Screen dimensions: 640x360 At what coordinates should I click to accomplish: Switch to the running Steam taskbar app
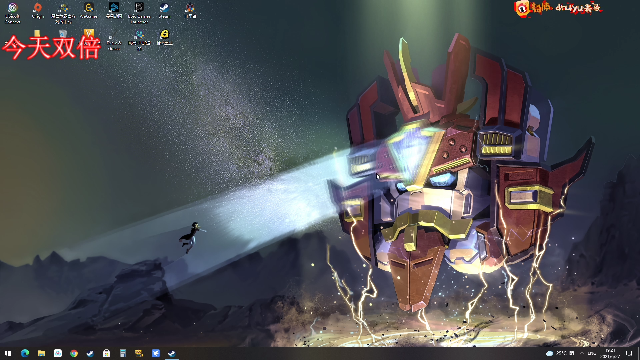(x=172, y=353)
